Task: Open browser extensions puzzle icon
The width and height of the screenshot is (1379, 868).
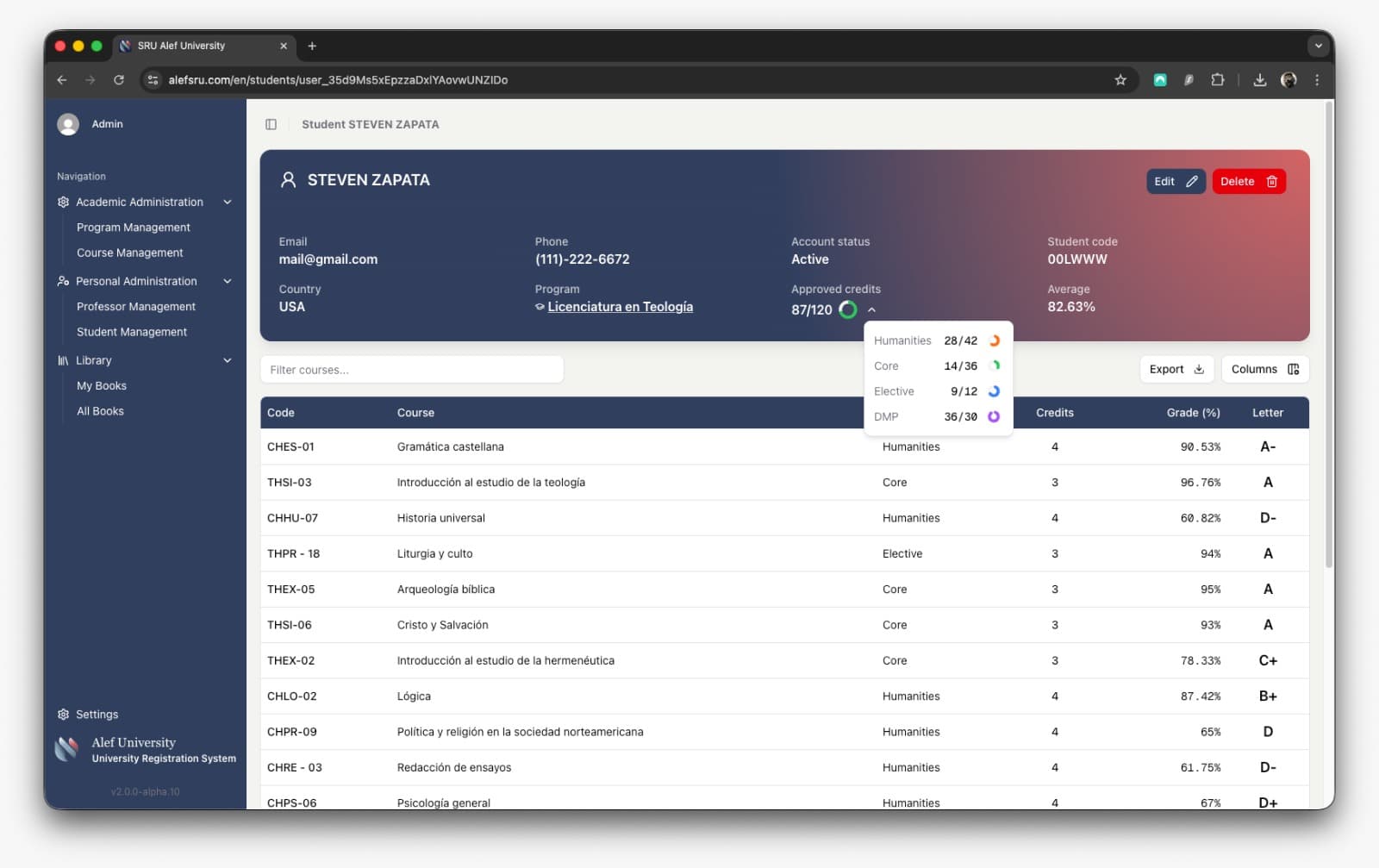Action: (x=1217, y=80)
